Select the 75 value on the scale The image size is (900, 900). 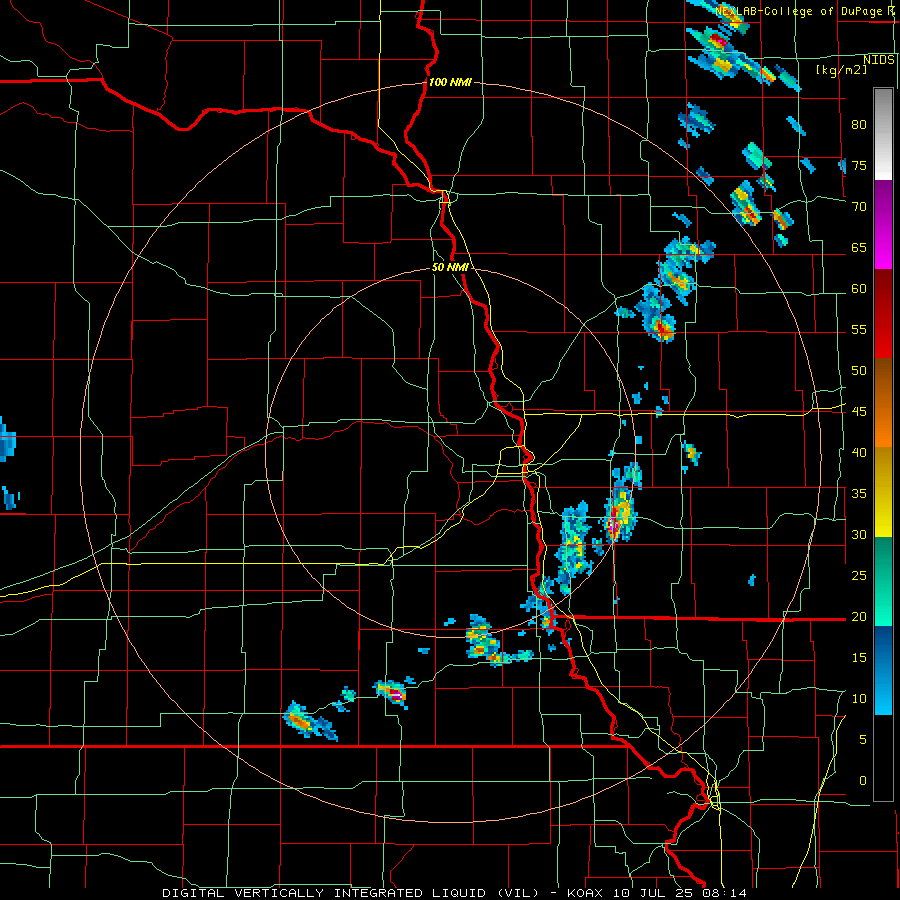click(859, 165)
